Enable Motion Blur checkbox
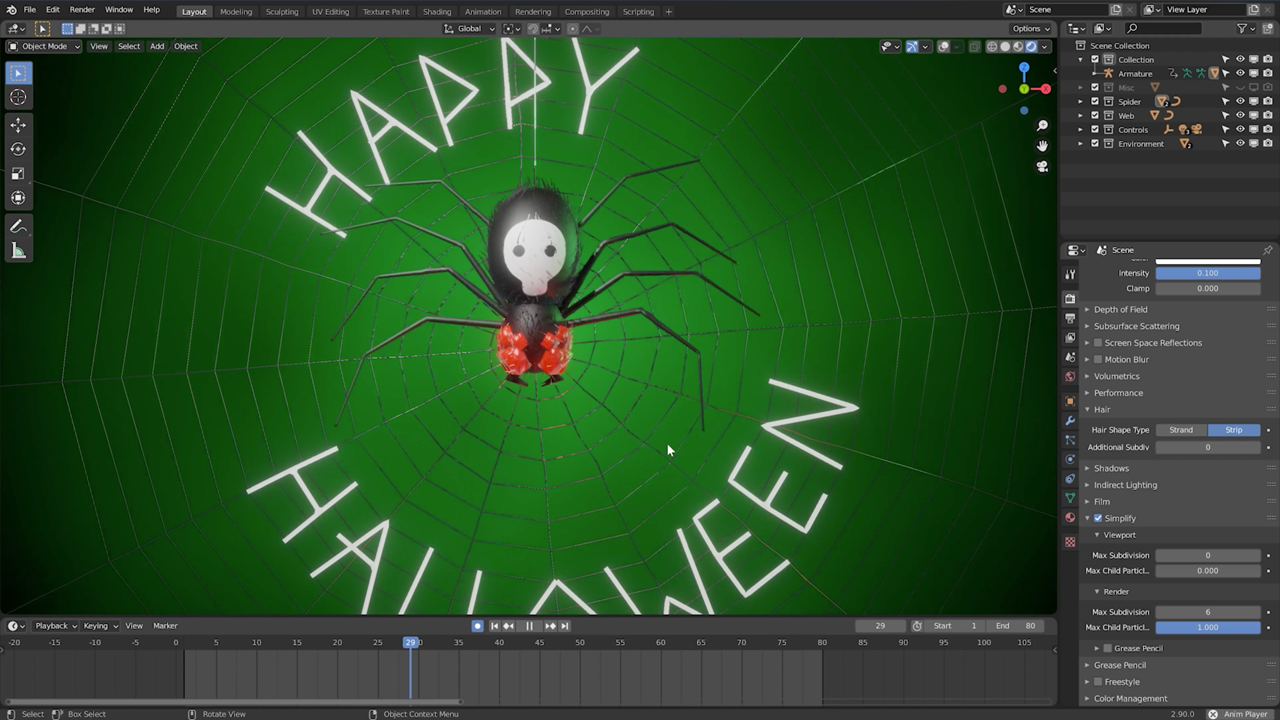This screenshot has height=720, width=1280. [1098, 360]
